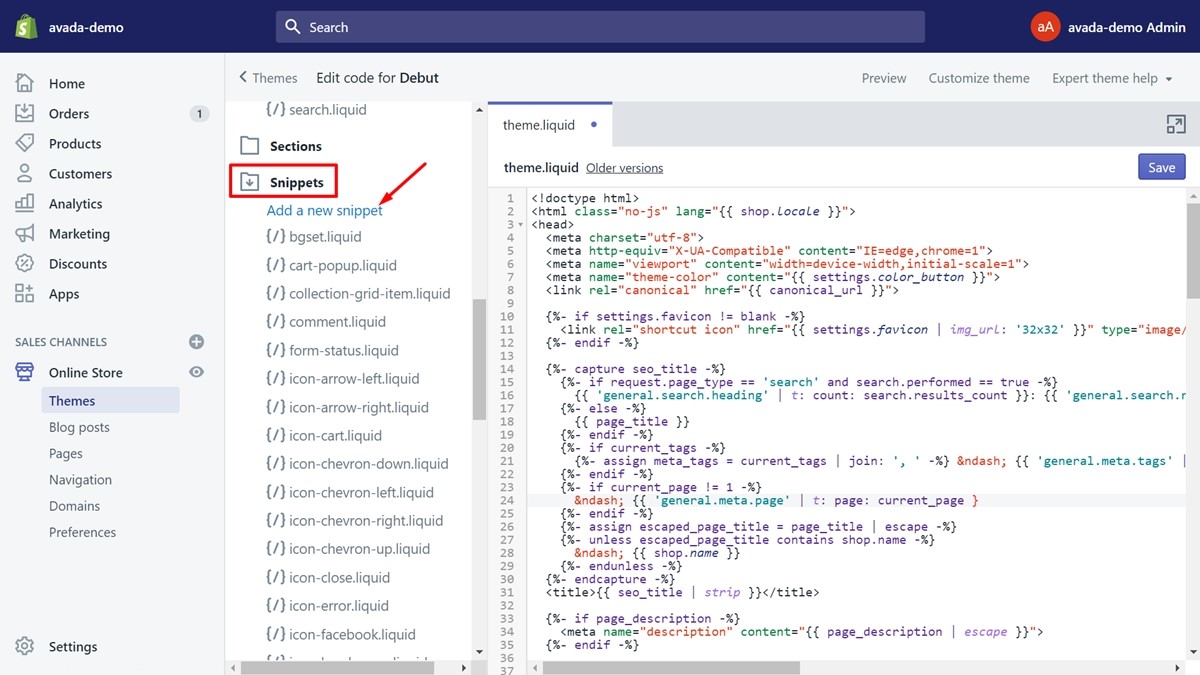Click the store search field

click(x=600, y=27)
